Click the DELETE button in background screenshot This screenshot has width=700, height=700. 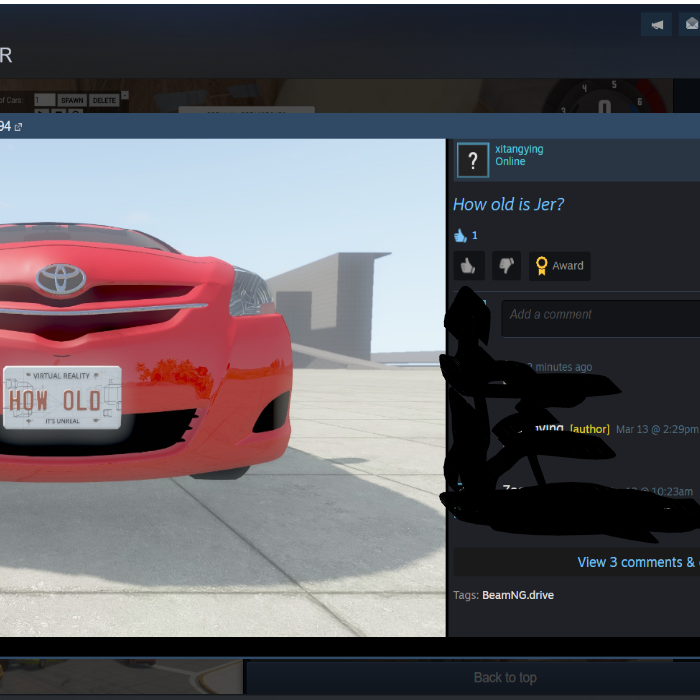point(104,100)
